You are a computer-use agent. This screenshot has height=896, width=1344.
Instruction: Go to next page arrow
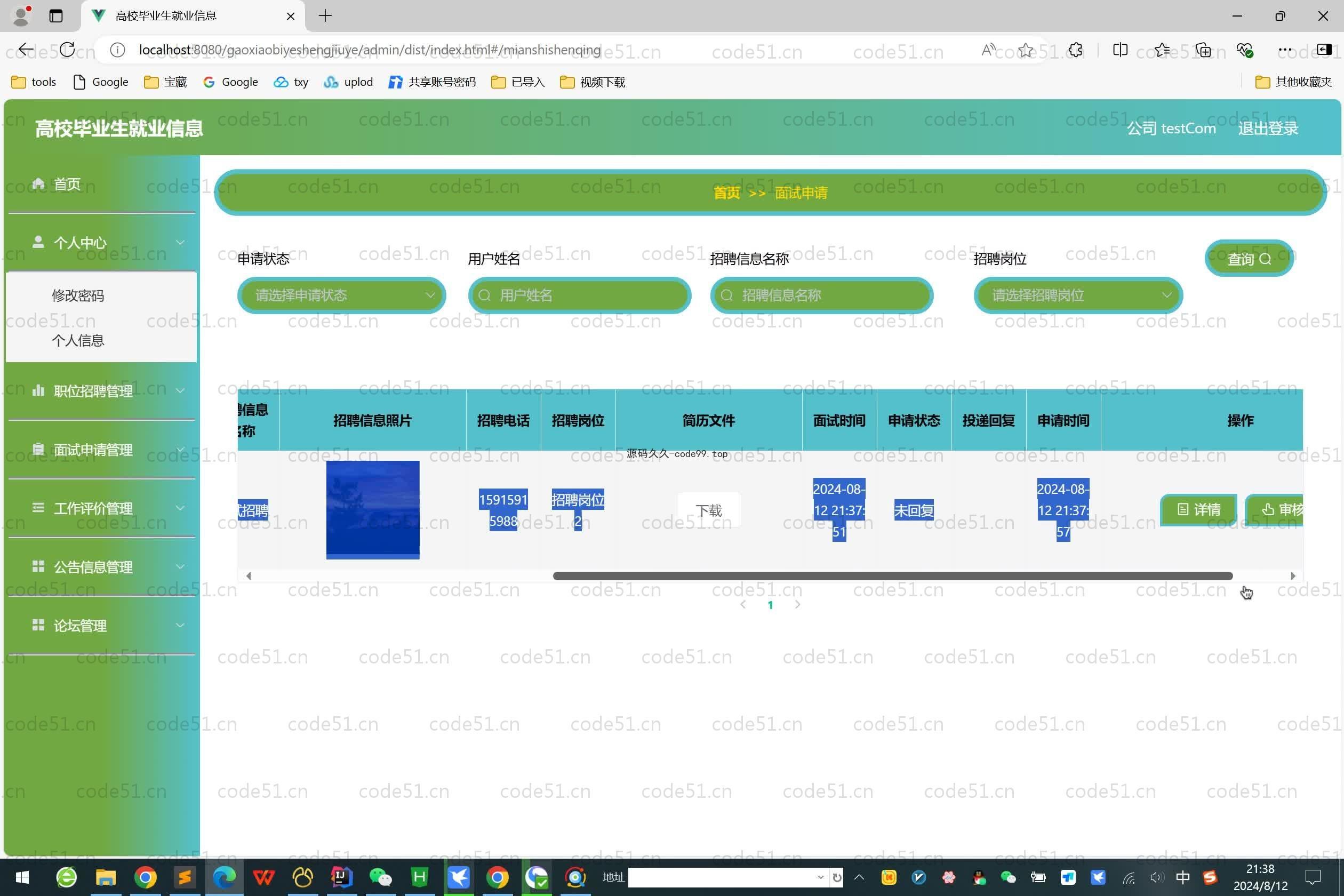(798, 605)
